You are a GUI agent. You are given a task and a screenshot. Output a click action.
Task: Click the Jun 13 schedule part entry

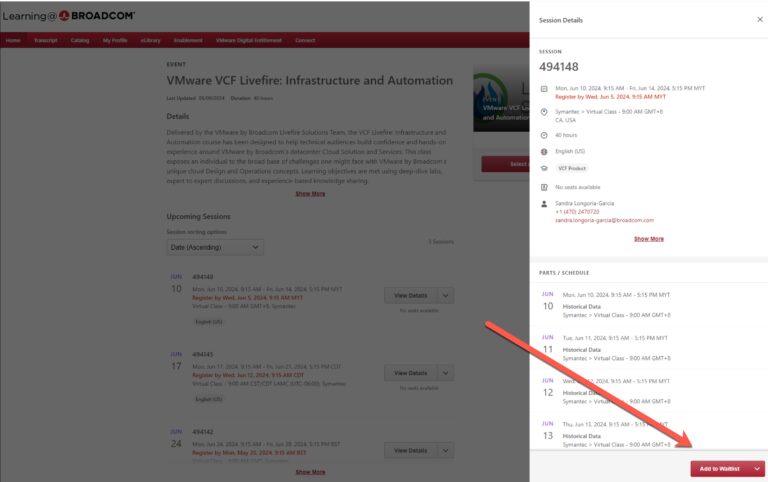tap(648, 434)
